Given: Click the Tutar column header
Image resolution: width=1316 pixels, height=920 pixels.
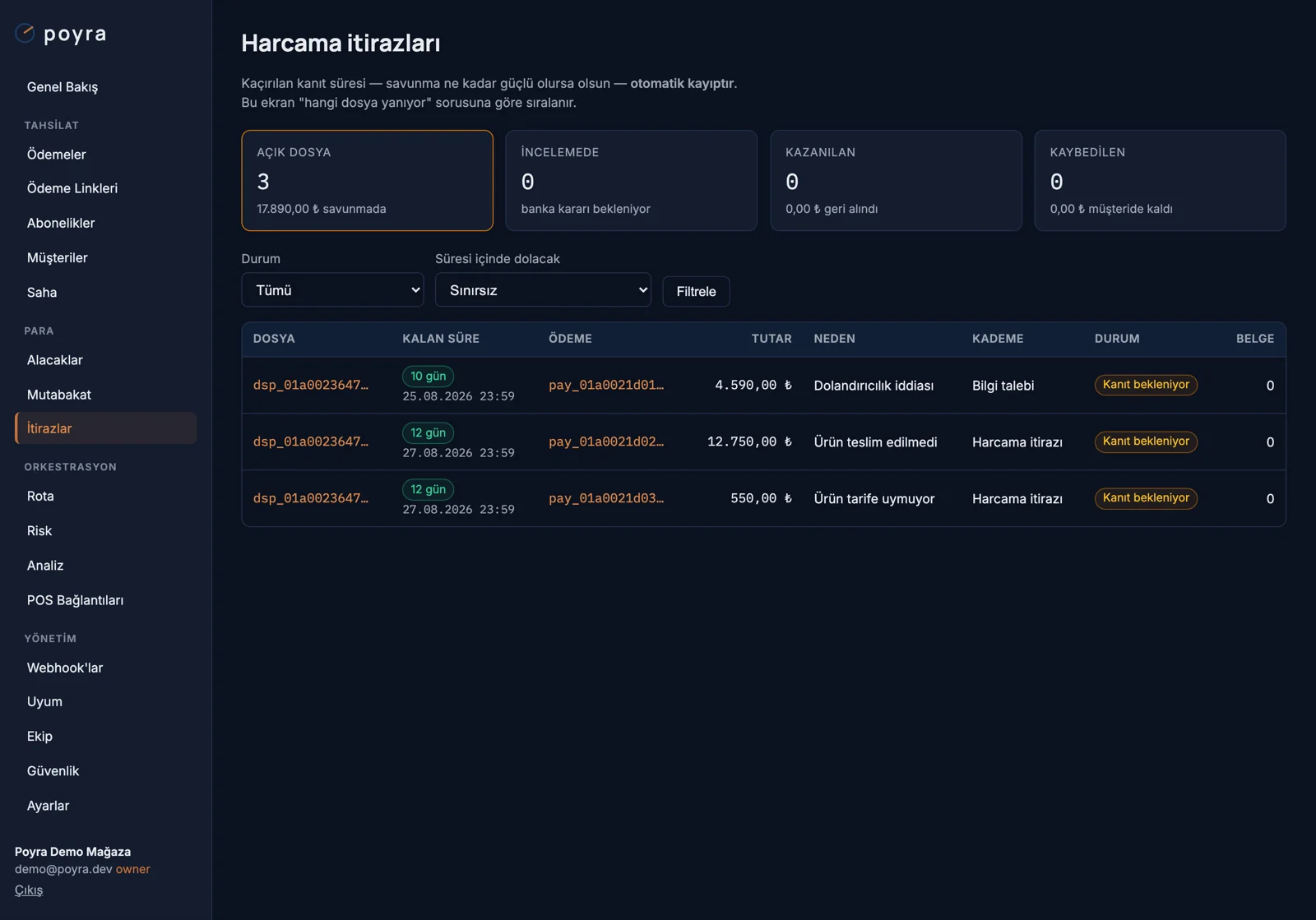Looking at the screenshot, I should [772, 339].
